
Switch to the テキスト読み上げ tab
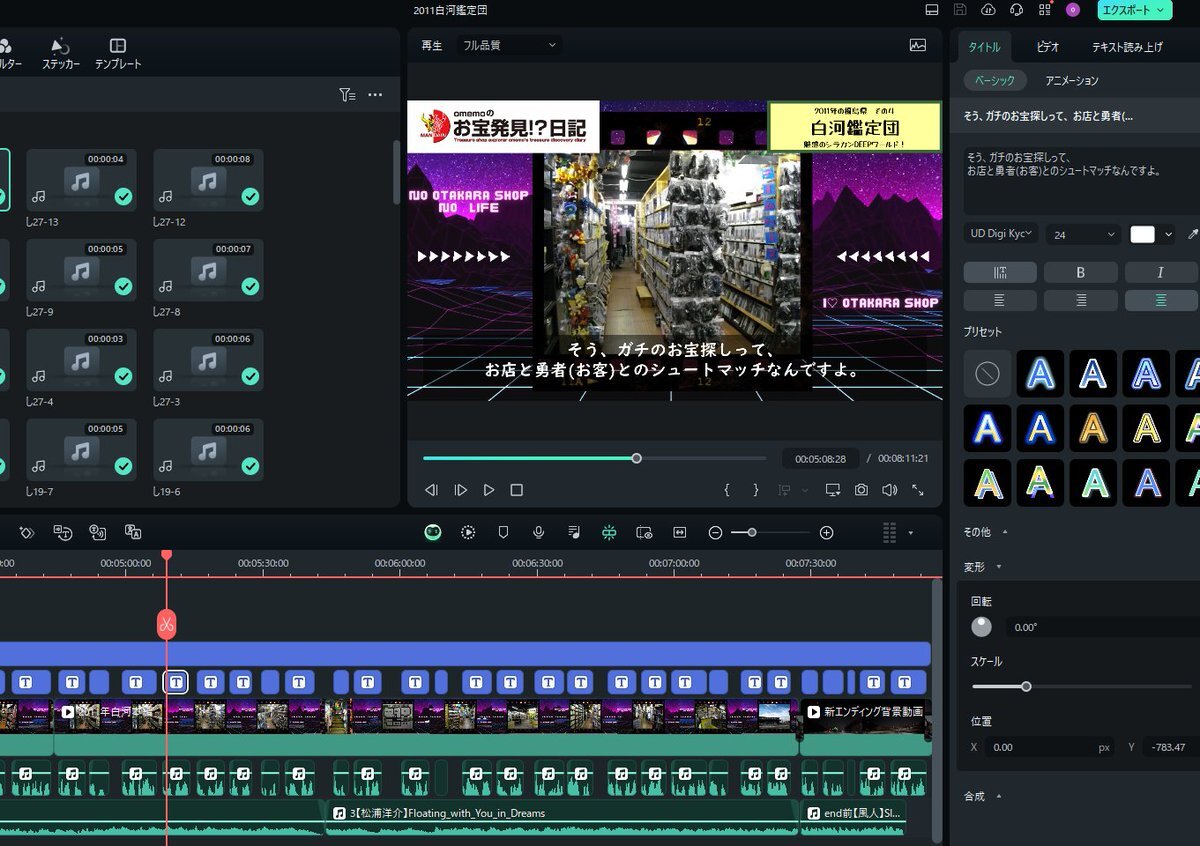tap(1127, 46)
